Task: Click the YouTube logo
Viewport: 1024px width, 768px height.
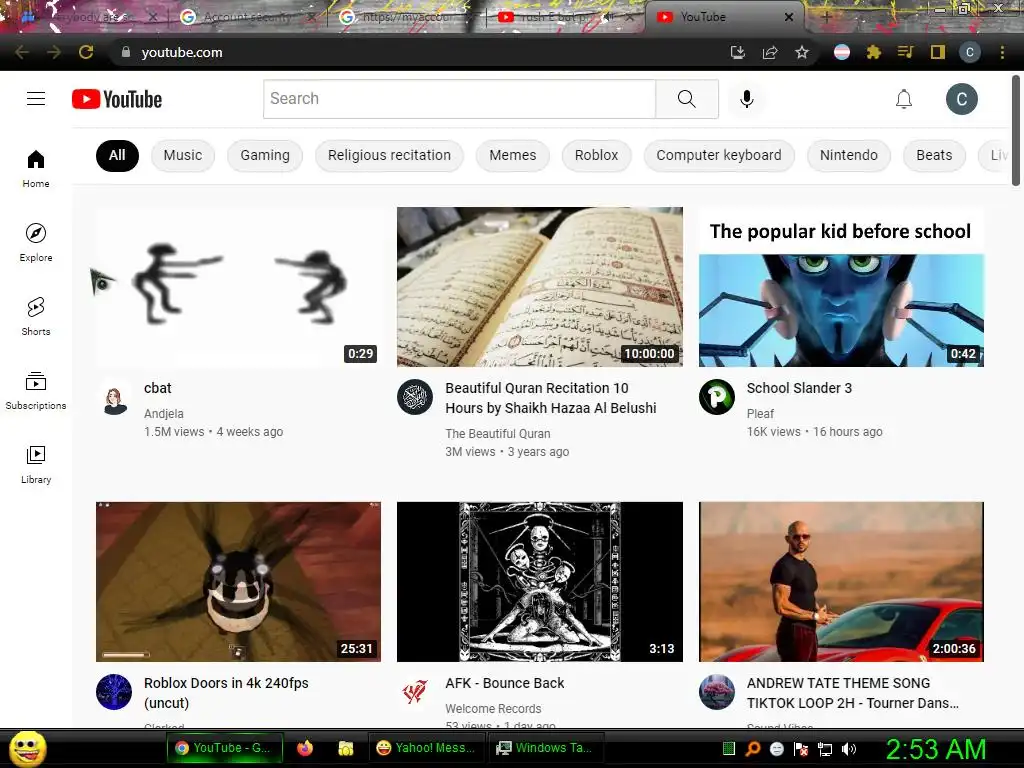Action: click(x=117, y=99)
